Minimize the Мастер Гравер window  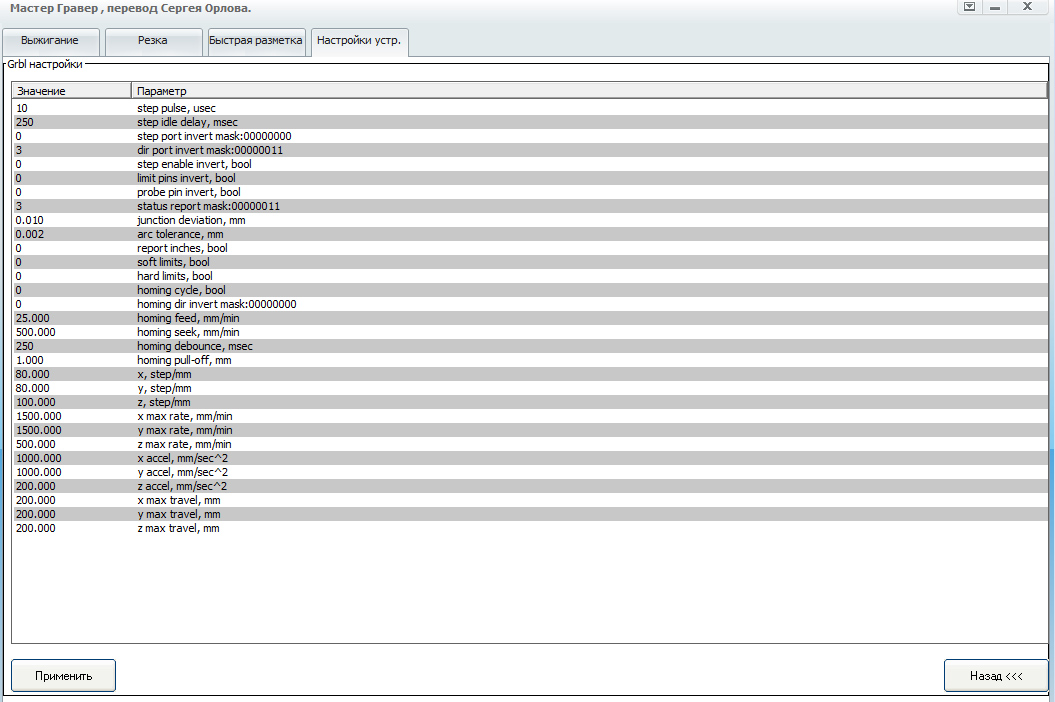click(995, 7)
